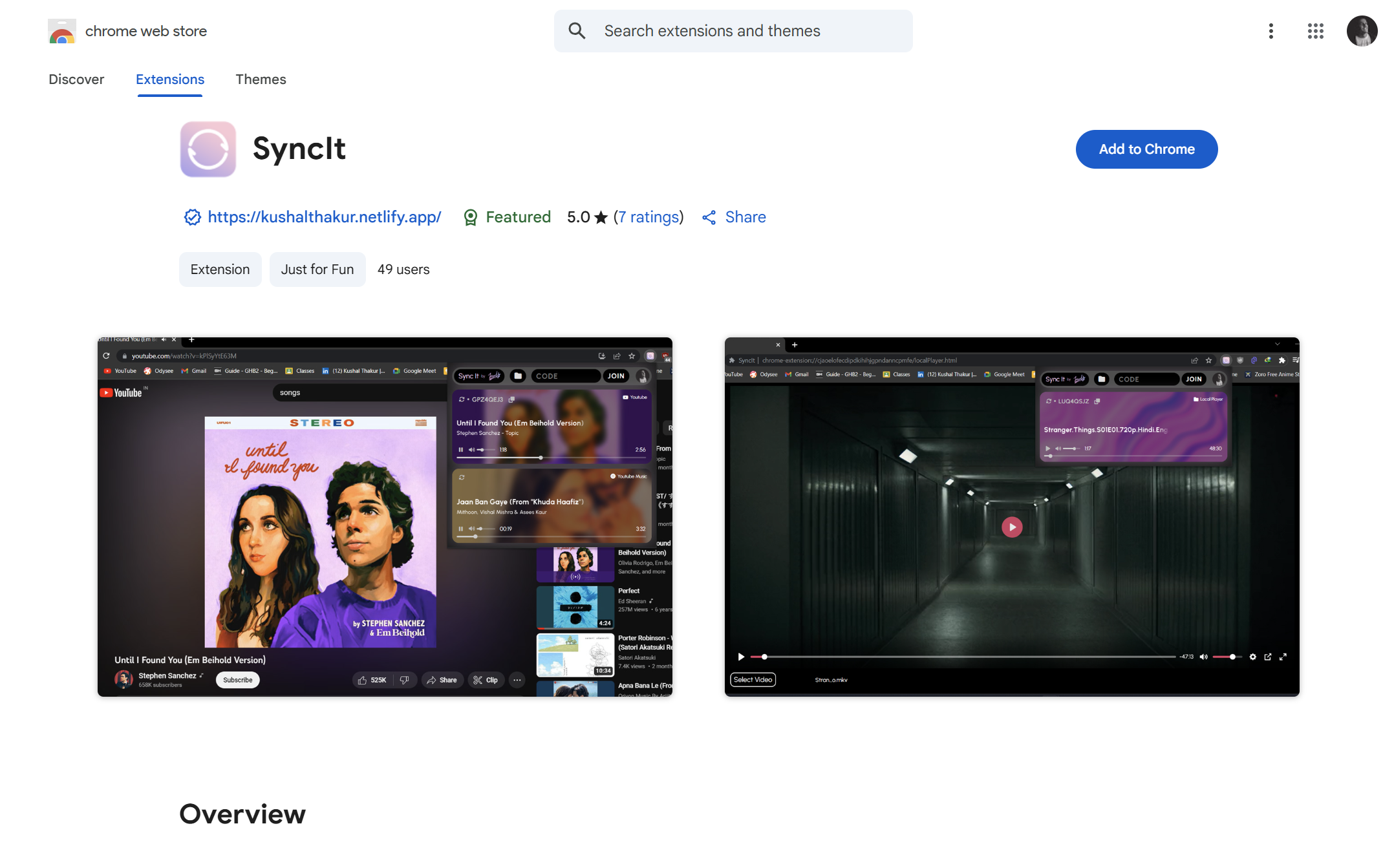The width and height of the screenshot is (1394, 868).
Task: Switch to the Extensions tab
Action: (170, 79)
